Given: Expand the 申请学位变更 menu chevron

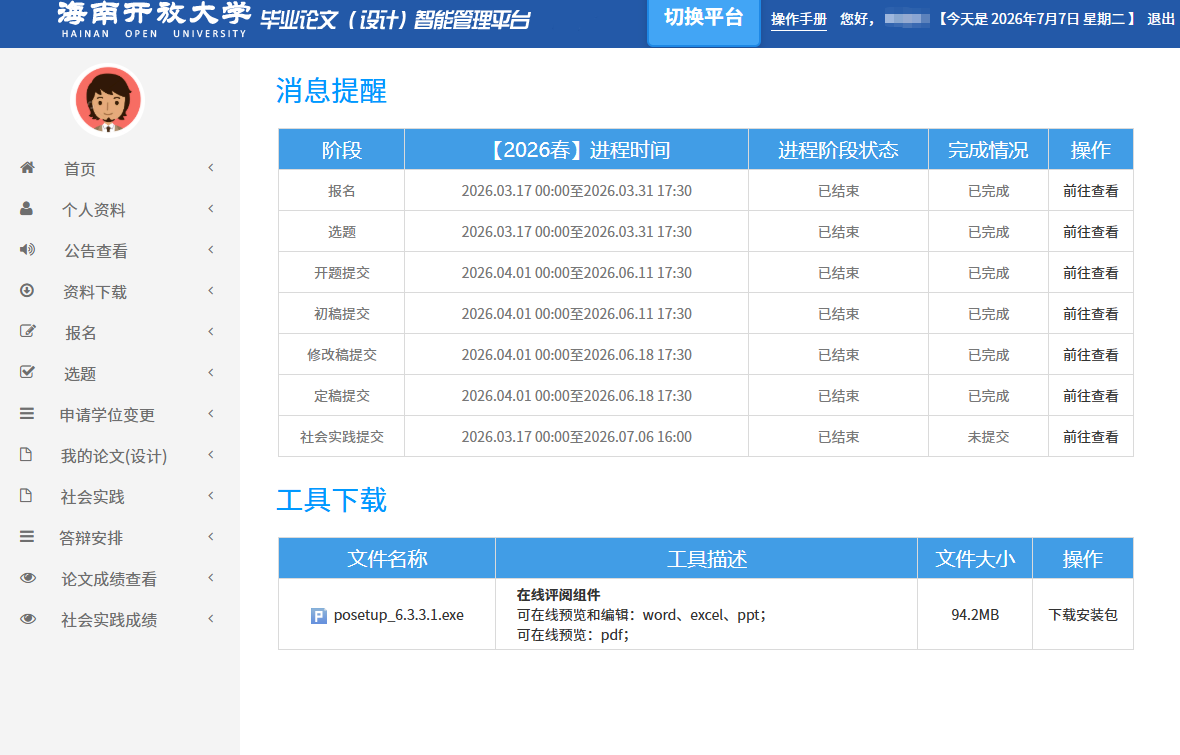Looking at the screenshot, I should [211, 413].
